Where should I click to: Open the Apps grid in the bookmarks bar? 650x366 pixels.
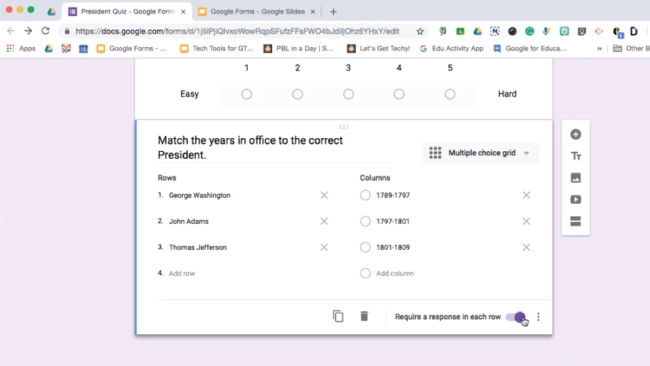(x=21, y=48)
